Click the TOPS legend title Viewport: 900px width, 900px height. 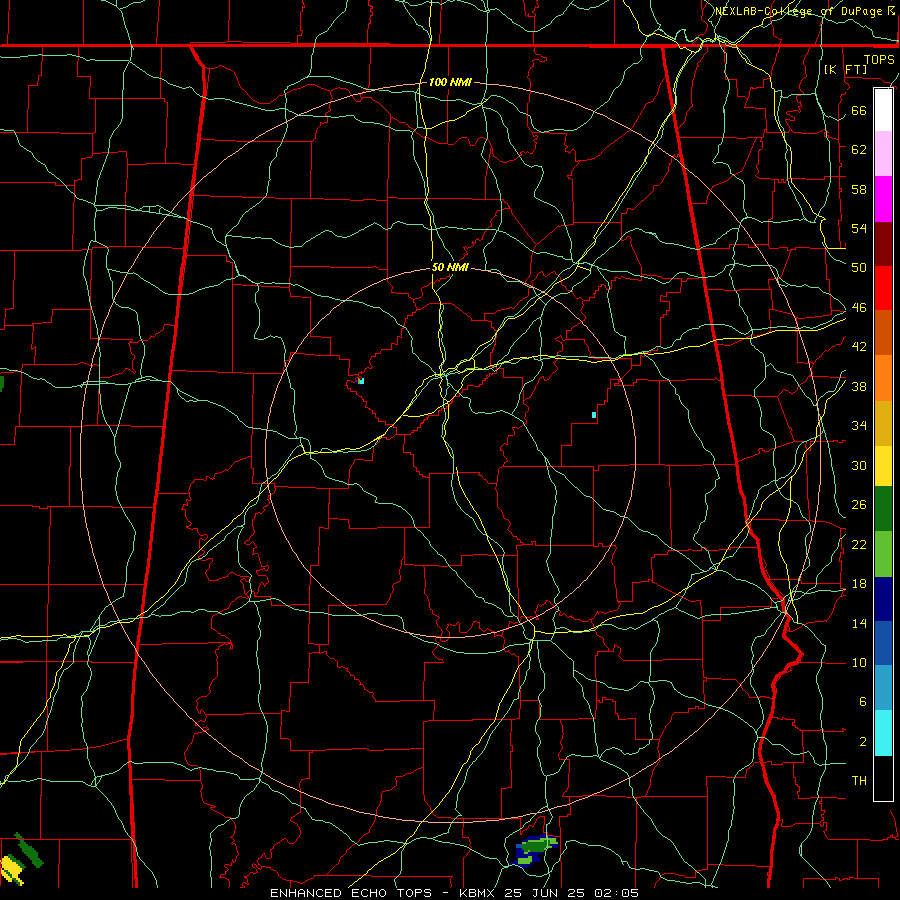click(x=879, y=60)
